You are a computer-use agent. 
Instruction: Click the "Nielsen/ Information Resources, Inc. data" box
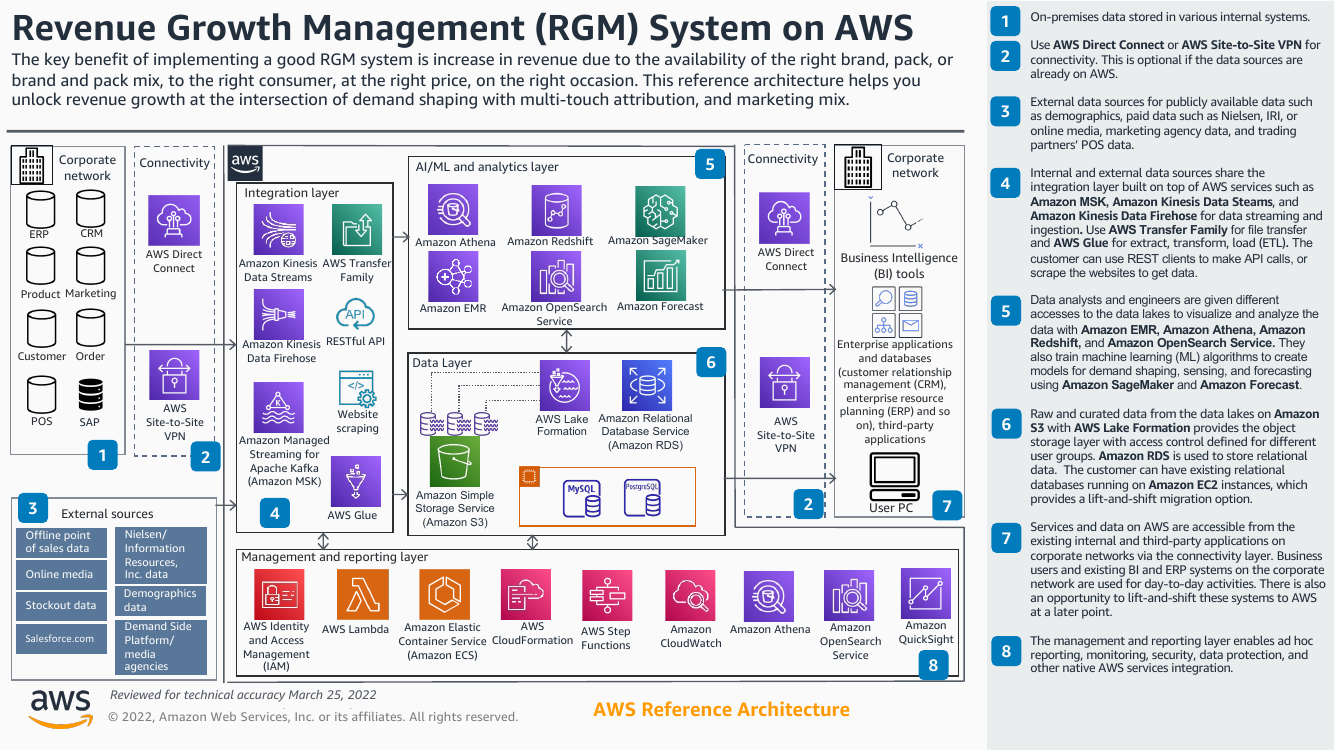[161, 555]
